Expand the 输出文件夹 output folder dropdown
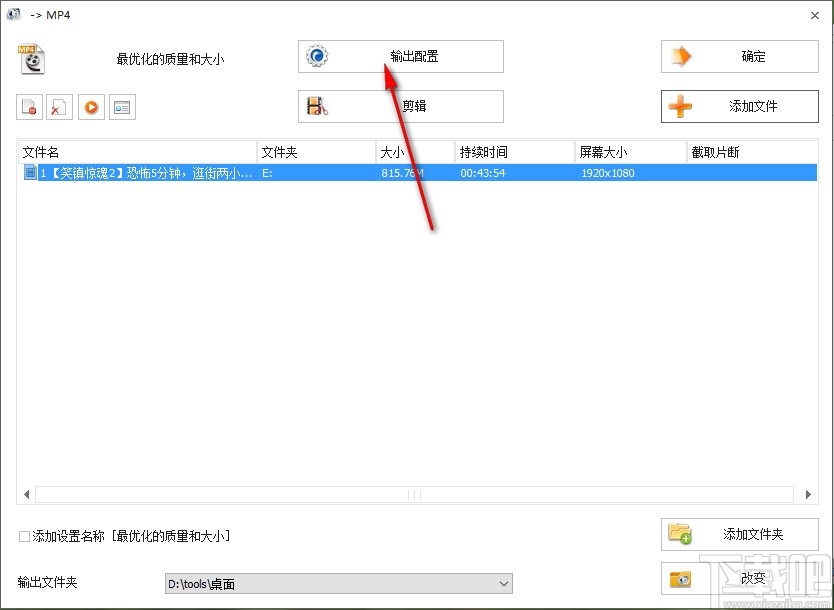 click(504, 584)
